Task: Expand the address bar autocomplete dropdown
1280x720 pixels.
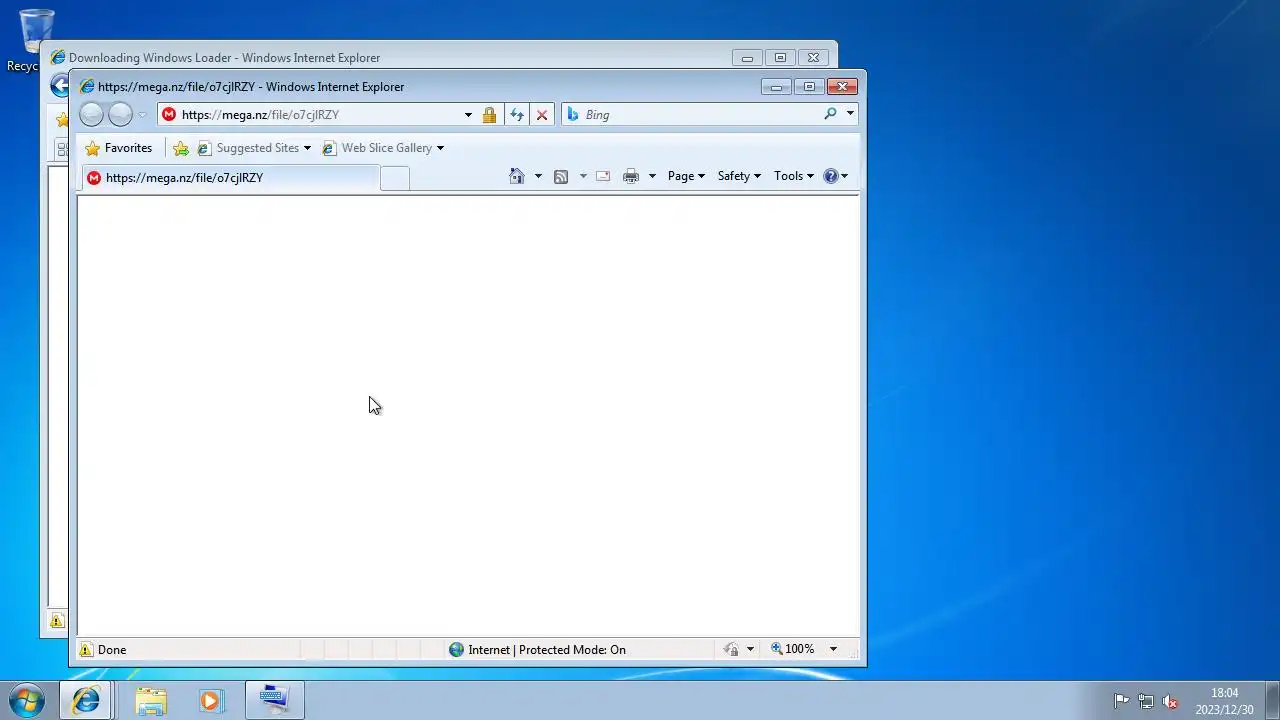Action: [468, 115]
